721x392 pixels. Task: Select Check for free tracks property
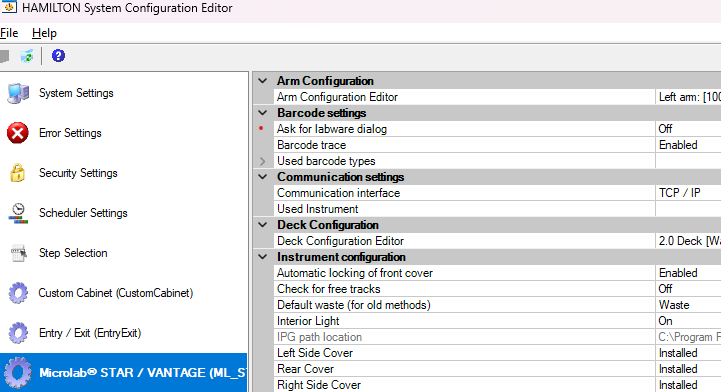[x=464, y=289]
